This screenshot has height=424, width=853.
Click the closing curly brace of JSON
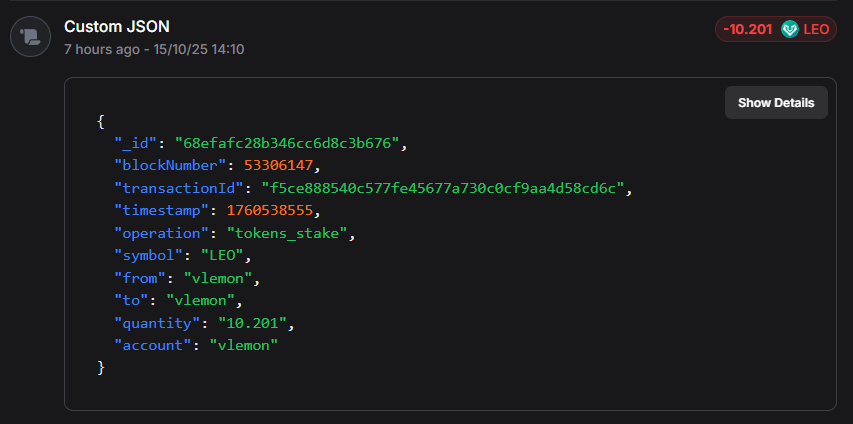click(101, 367)
